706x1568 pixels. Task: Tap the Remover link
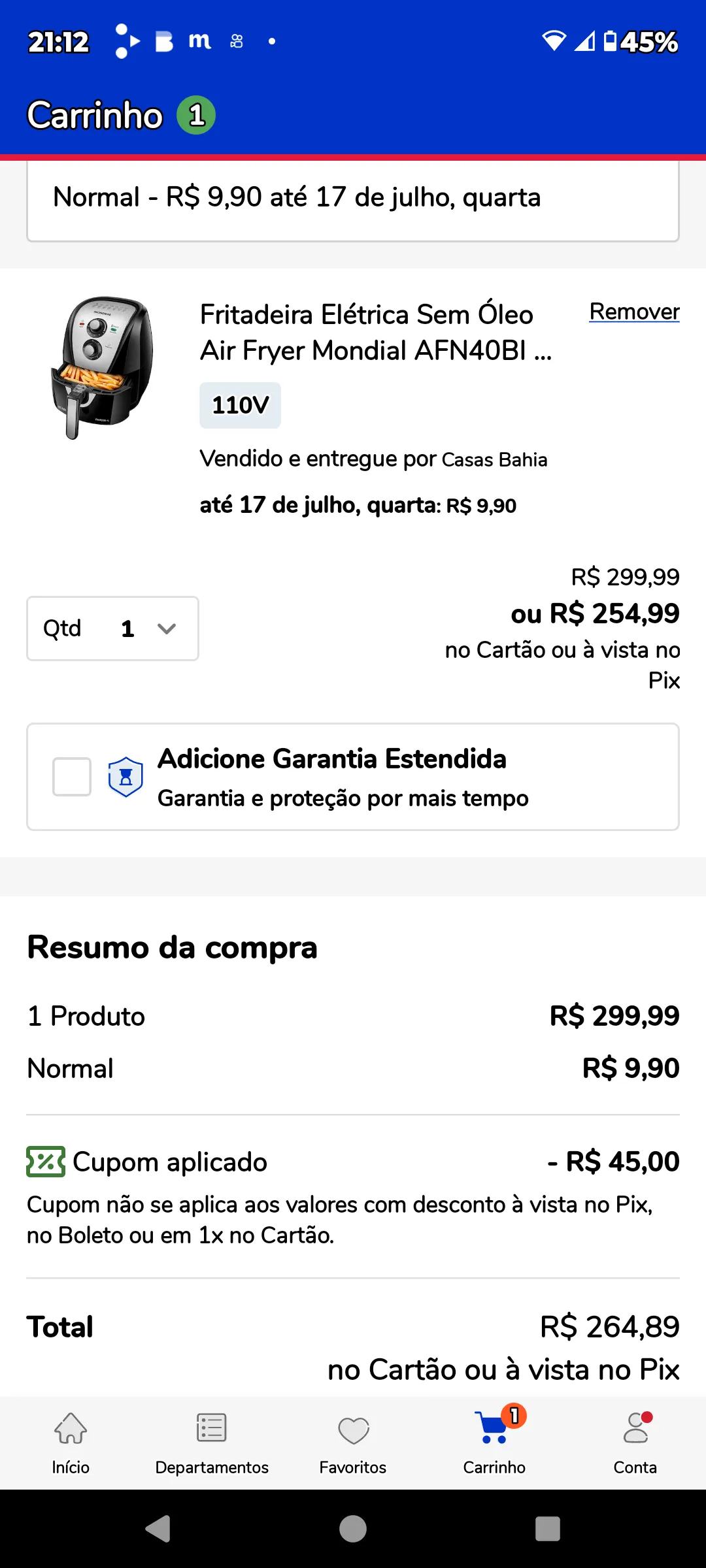point(634,312)
